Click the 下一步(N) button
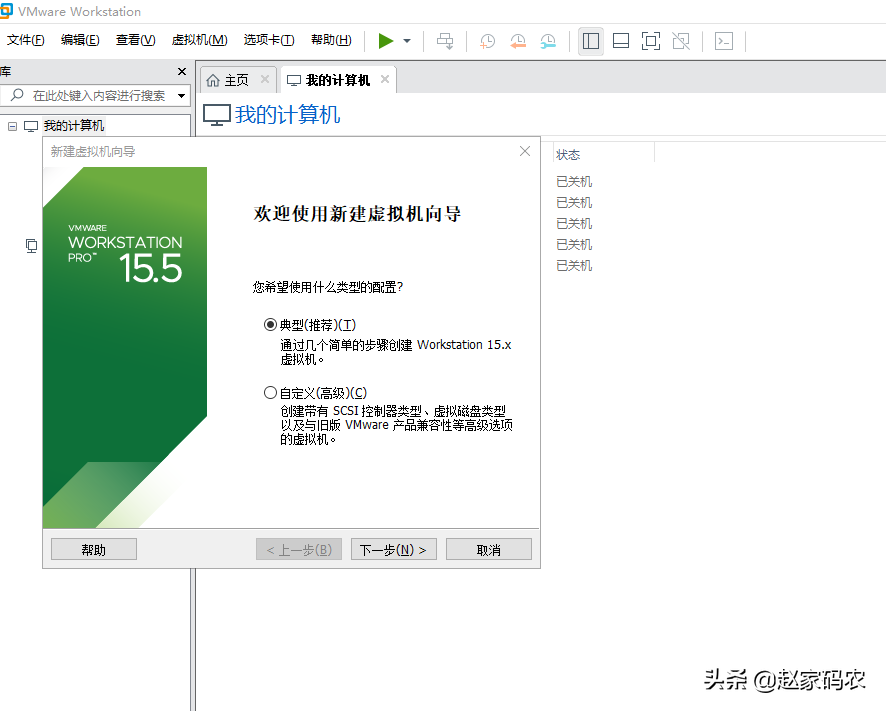The width and height of the screenshot is (886, 711). tap(394, 549)
